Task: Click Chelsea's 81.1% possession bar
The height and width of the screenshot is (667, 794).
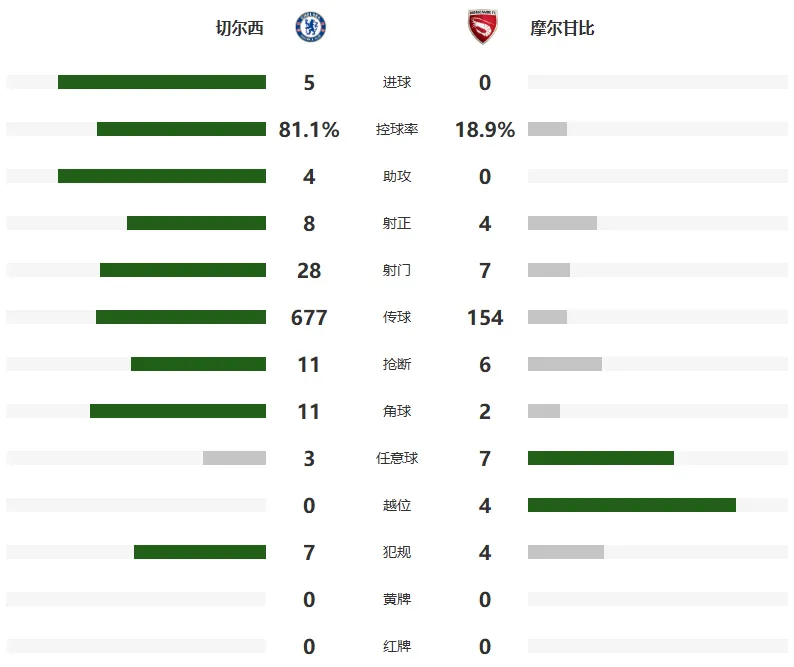Action: 181,129
